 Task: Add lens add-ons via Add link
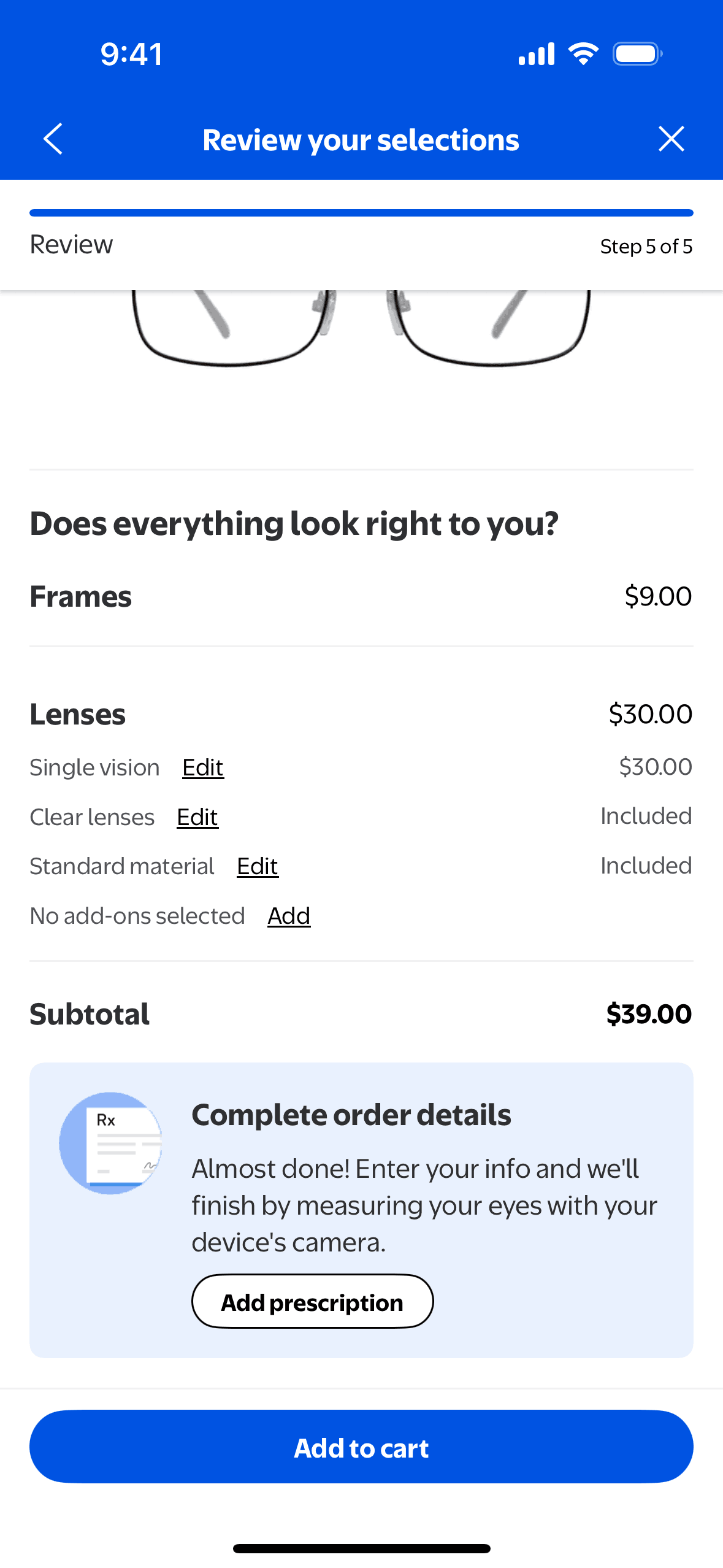[289, 916]
